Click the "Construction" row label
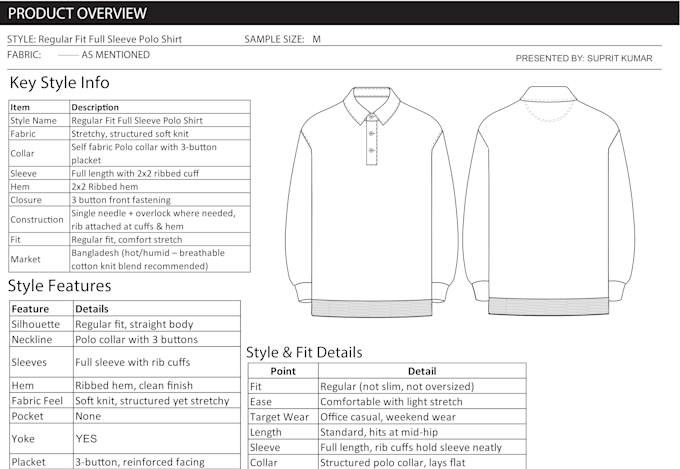 37,220
